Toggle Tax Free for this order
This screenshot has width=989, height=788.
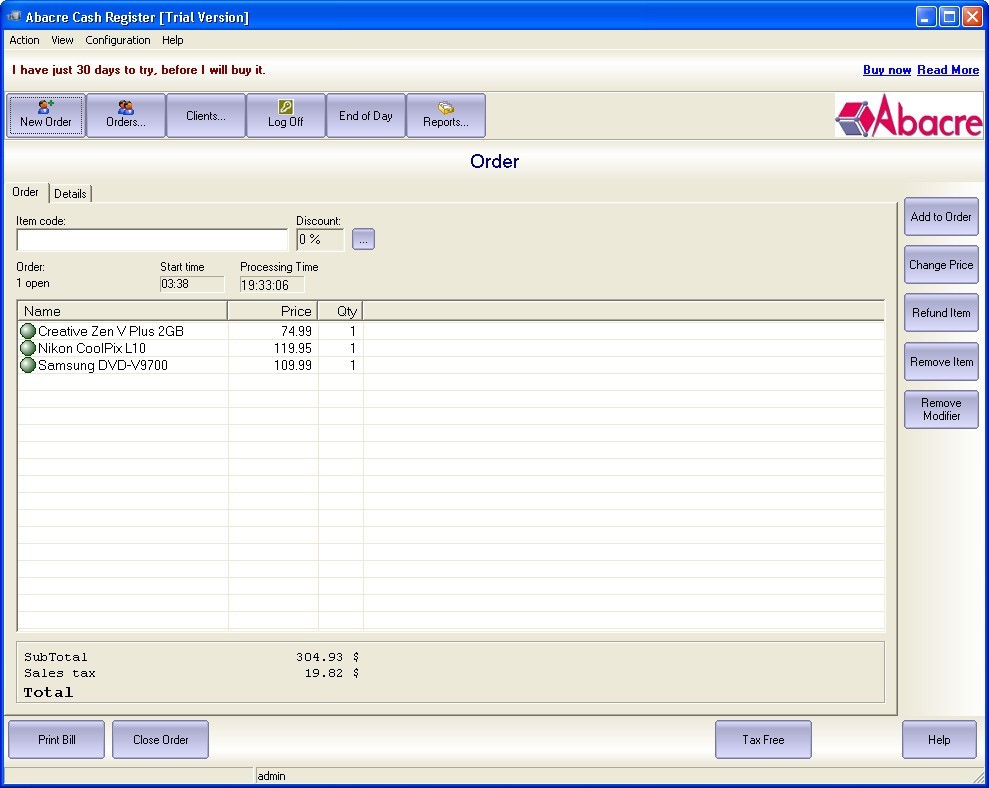click(763, 739)
